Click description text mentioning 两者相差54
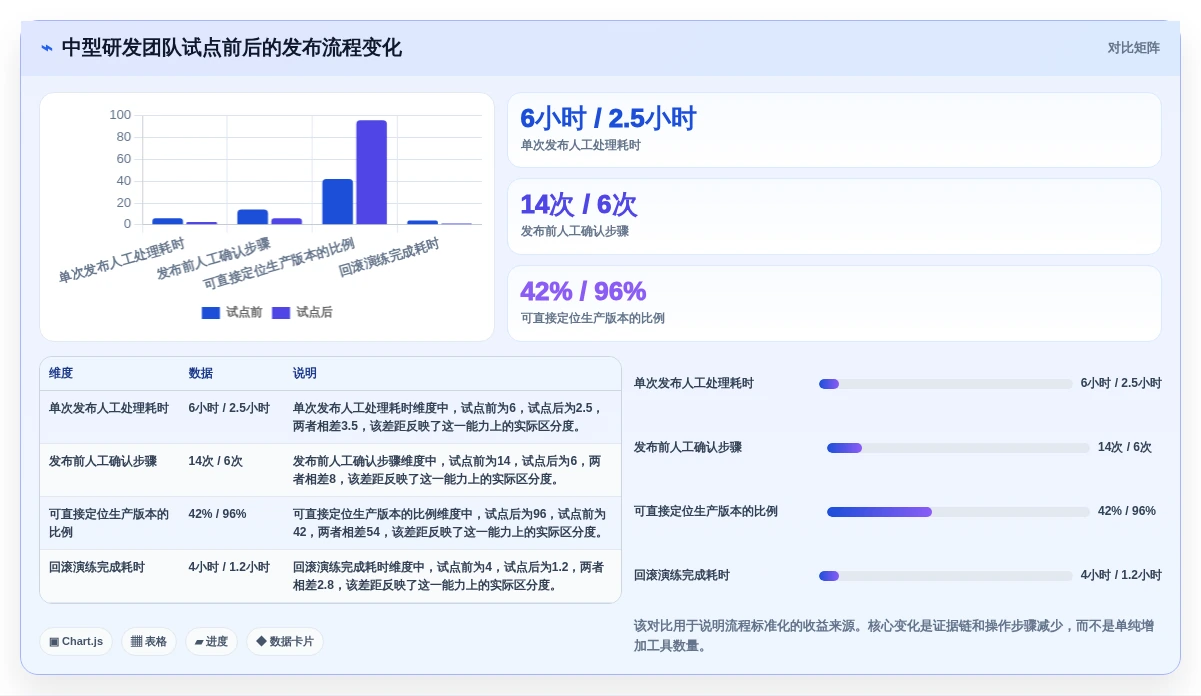1201x696 pixels. 450,523
